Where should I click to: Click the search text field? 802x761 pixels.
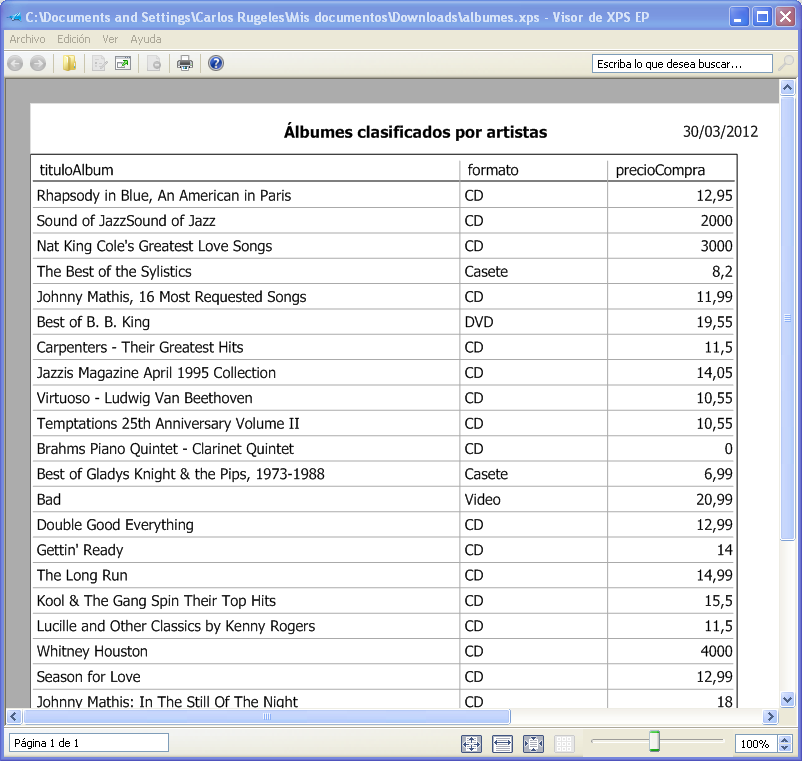click(682, 64)
